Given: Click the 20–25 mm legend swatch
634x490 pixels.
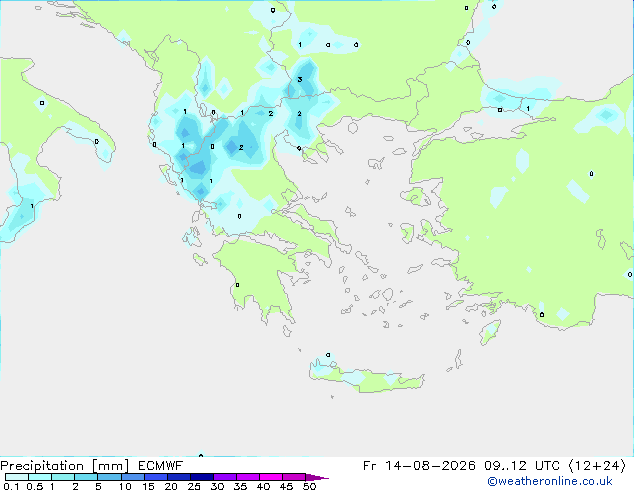Looking at the screenshot, I should tap(178, 477).
